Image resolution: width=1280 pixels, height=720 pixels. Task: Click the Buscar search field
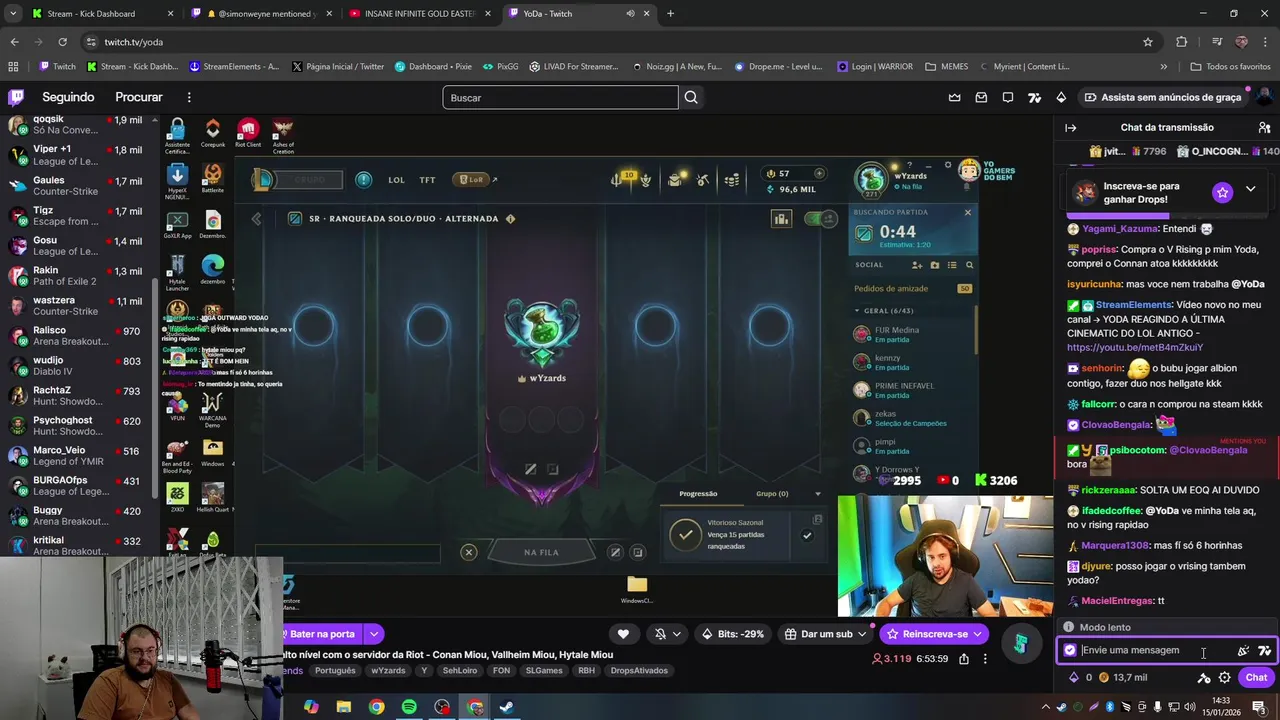(560, 97)
